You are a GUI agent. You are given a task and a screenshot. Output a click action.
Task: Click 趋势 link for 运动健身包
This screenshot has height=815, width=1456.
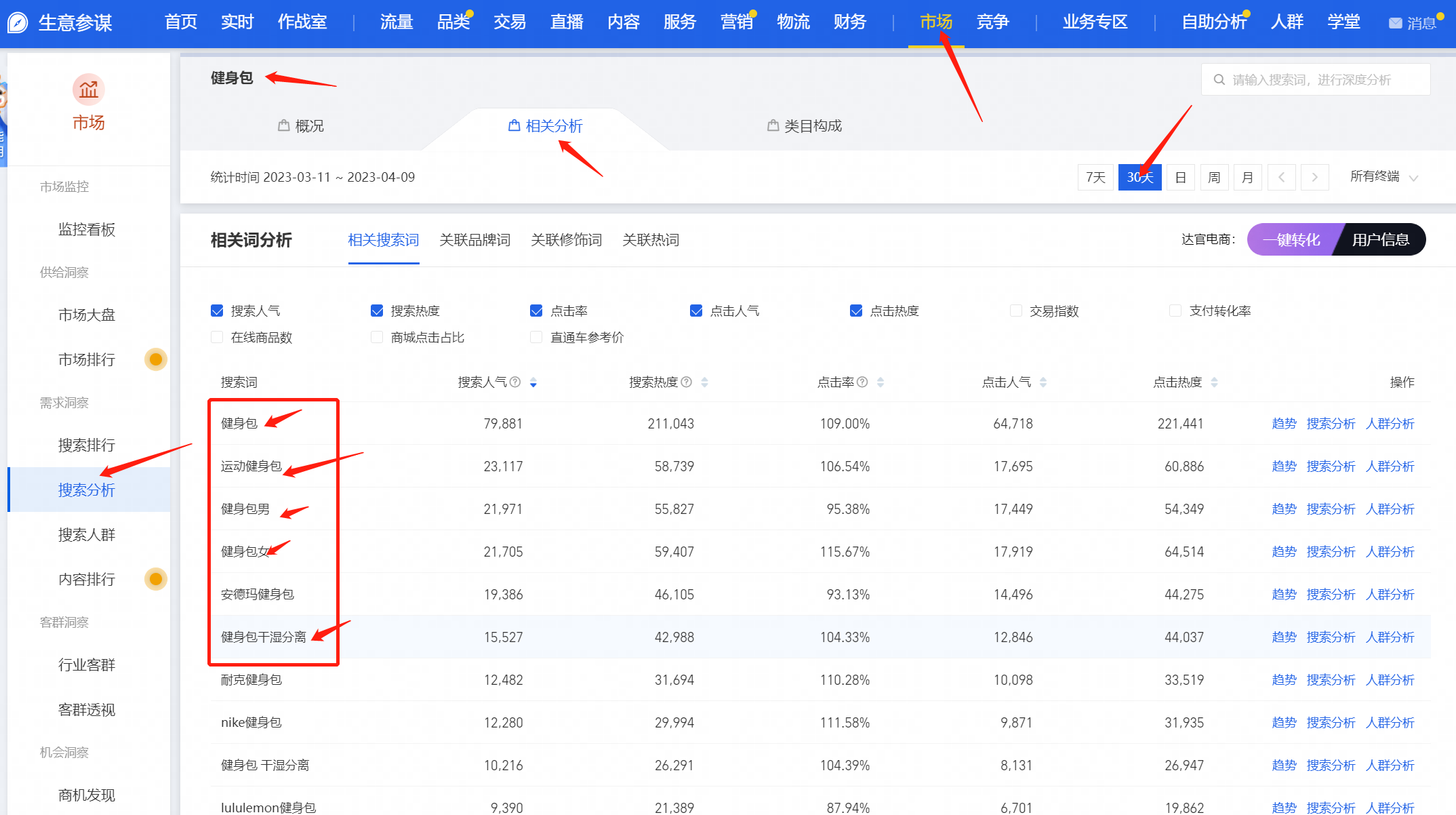pyautogui.click(x=1283, y=466)
